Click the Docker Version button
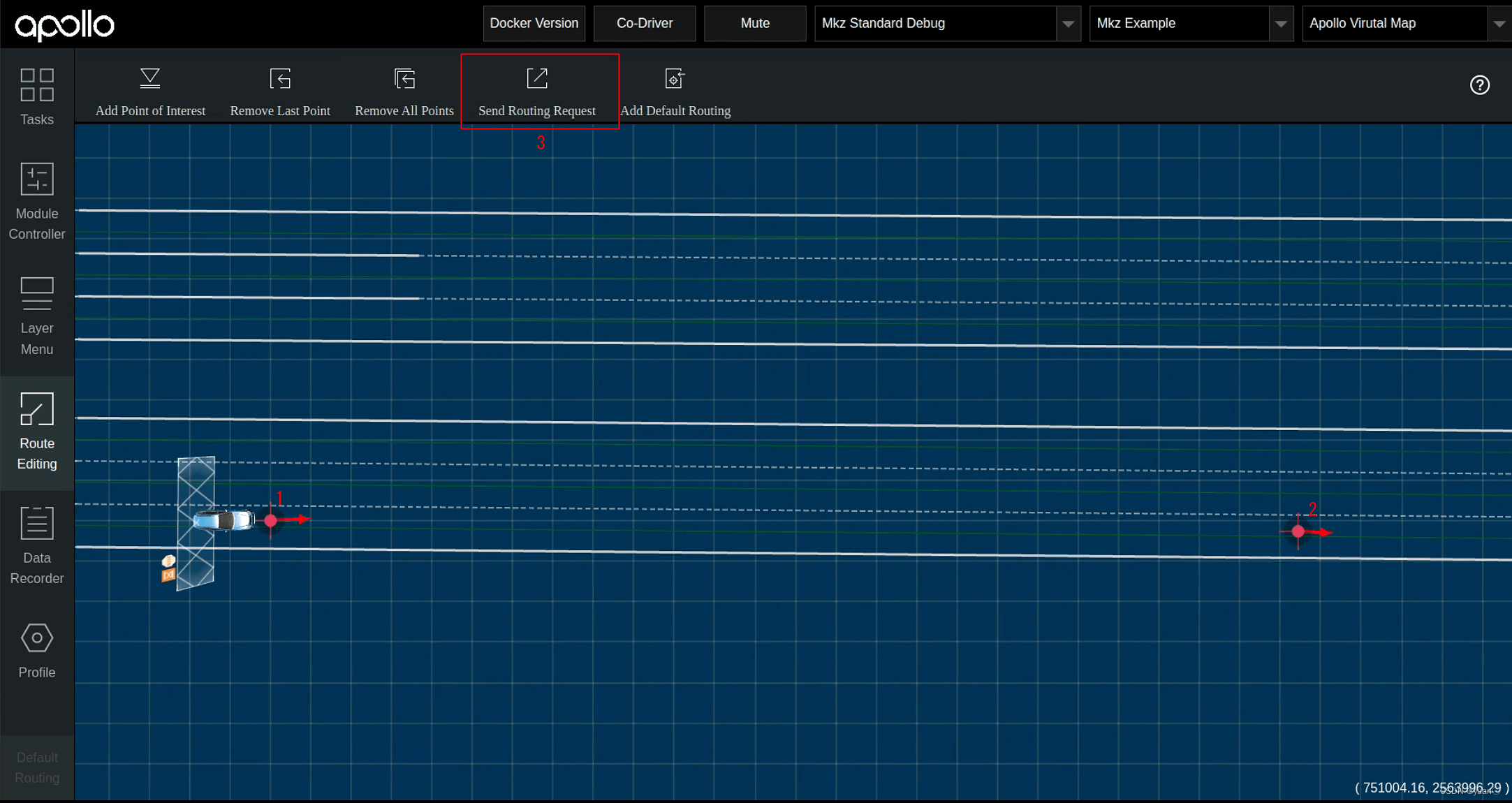Viewport: 1512px width, 803px height. coord(534,23)
